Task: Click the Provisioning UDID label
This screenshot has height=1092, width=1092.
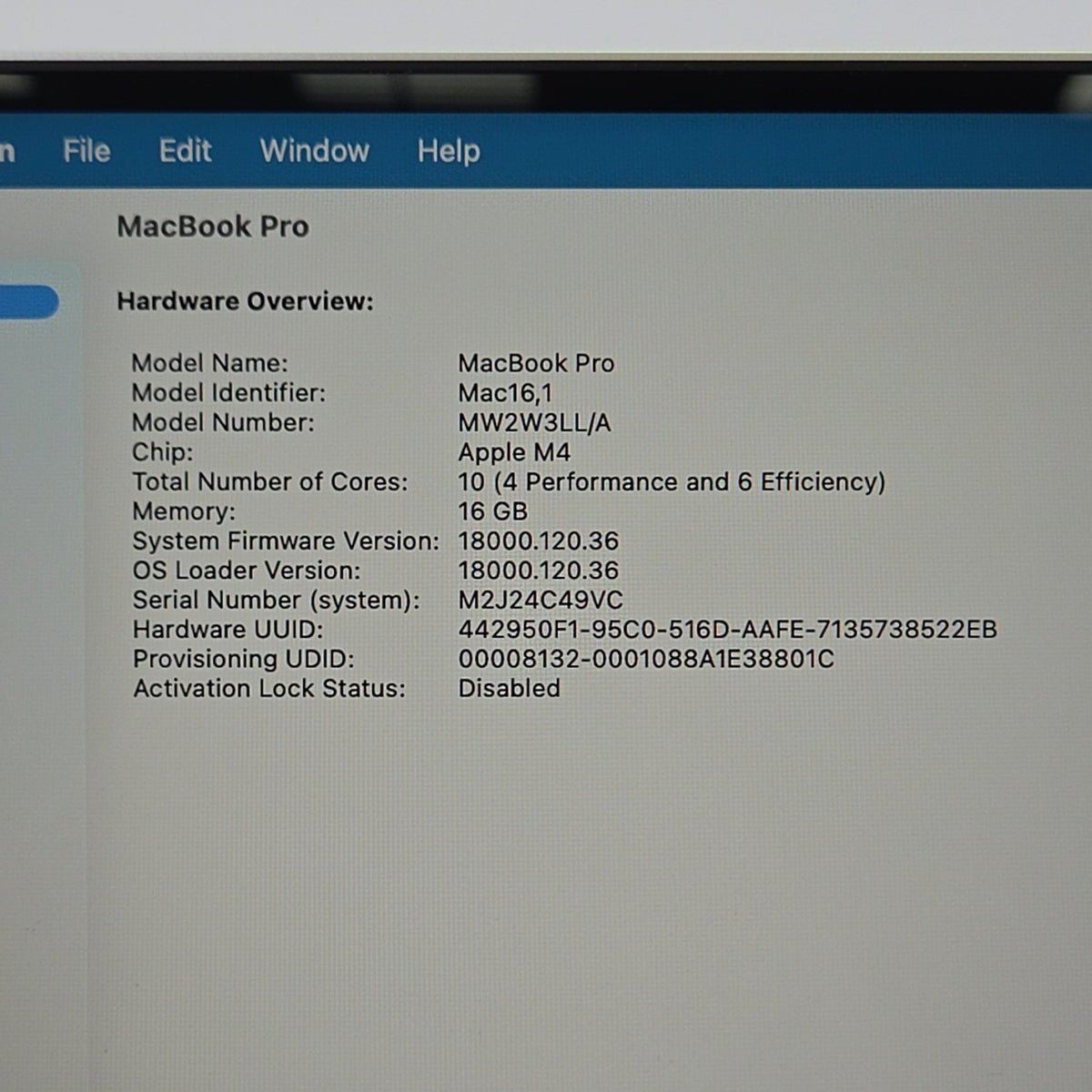Action: point(244,659)
